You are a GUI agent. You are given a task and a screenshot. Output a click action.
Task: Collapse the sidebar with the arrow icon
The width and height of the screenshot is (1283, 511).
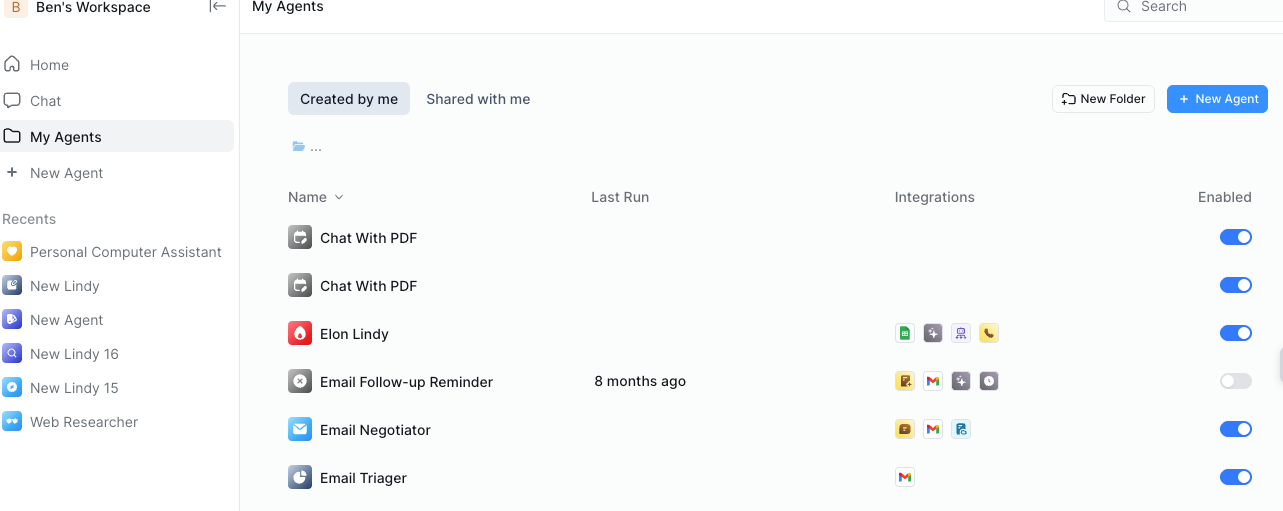[217, 7]
